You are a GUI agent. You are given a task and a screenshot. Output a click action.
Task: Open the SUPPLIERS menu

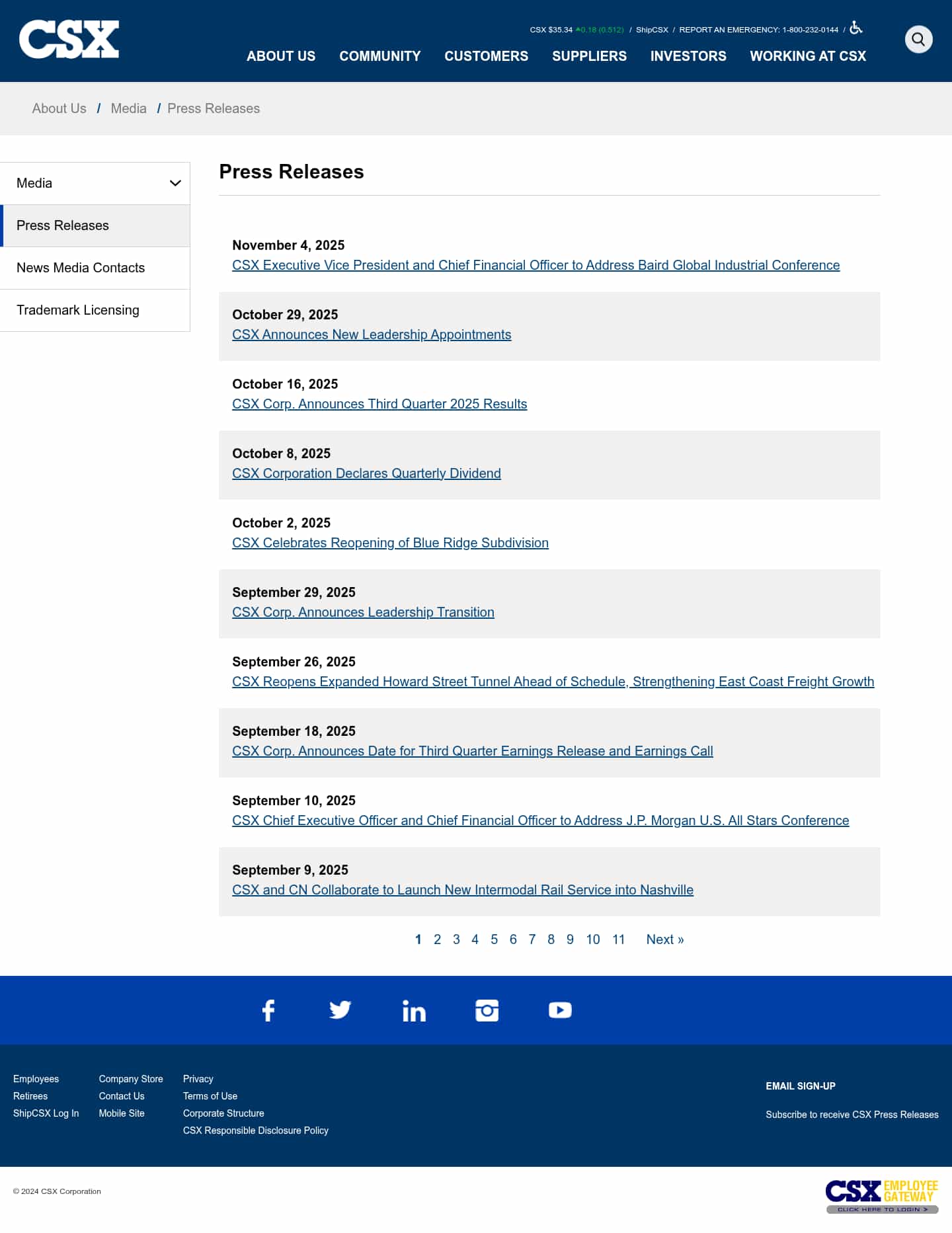[590, 56]
